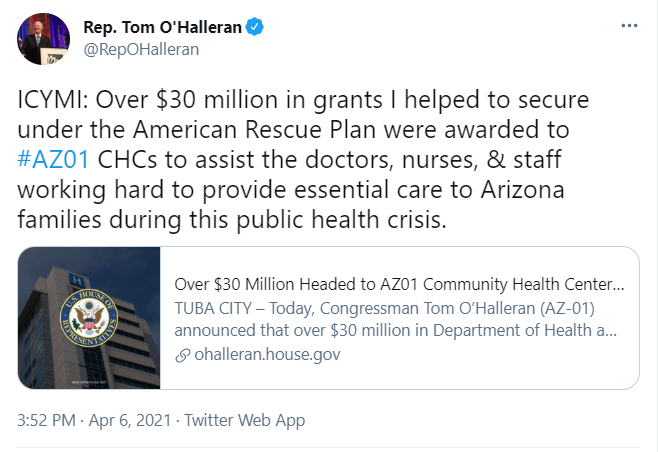This screenshot has height=452, width=658.
Task: Open the three-dot more options menu
Action: (629, 26)
